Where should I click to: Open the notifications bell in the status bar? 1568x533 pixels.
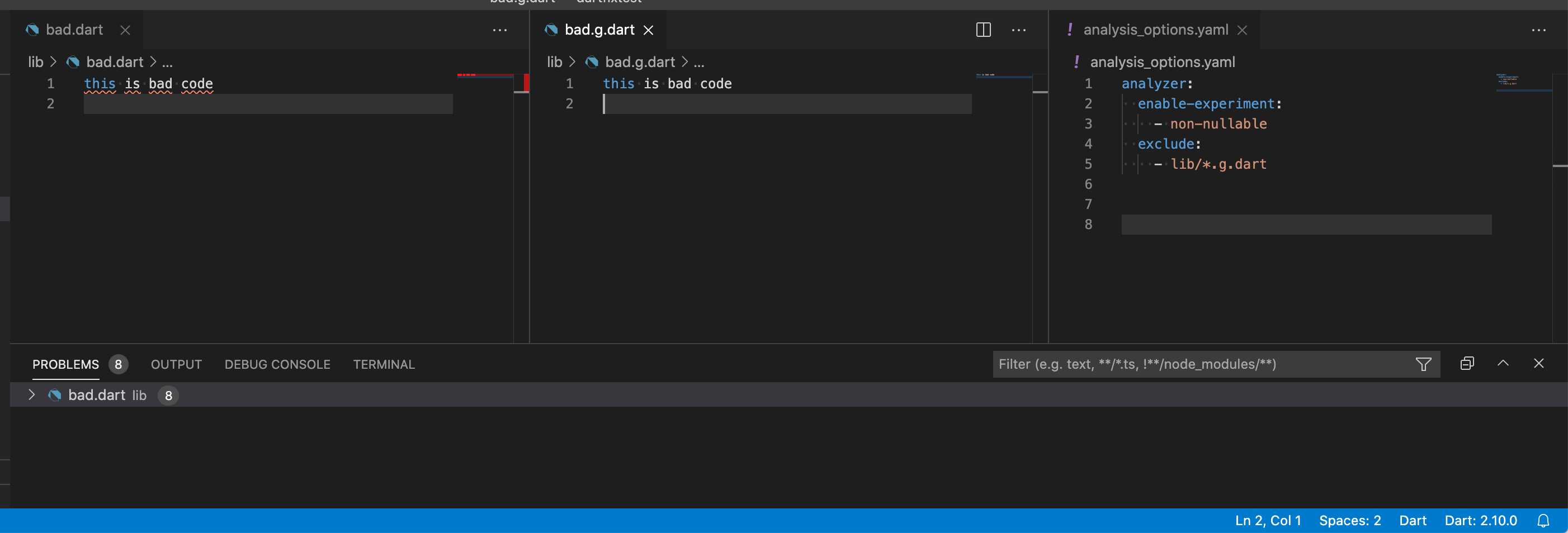[1543, 520]
